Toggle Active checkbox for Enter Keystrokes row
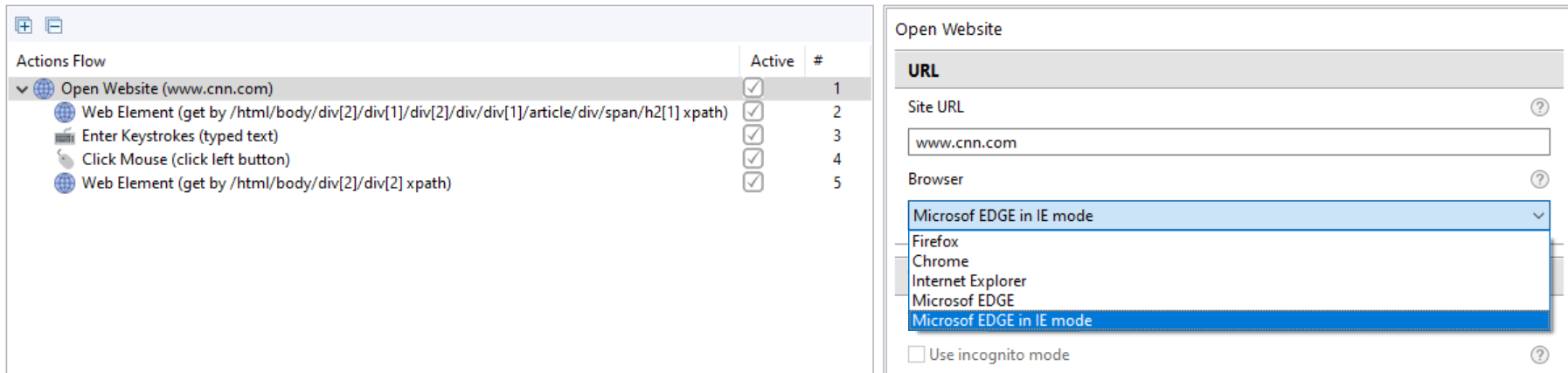Viewport: 1568px width, 373px height. coord(753,135)
